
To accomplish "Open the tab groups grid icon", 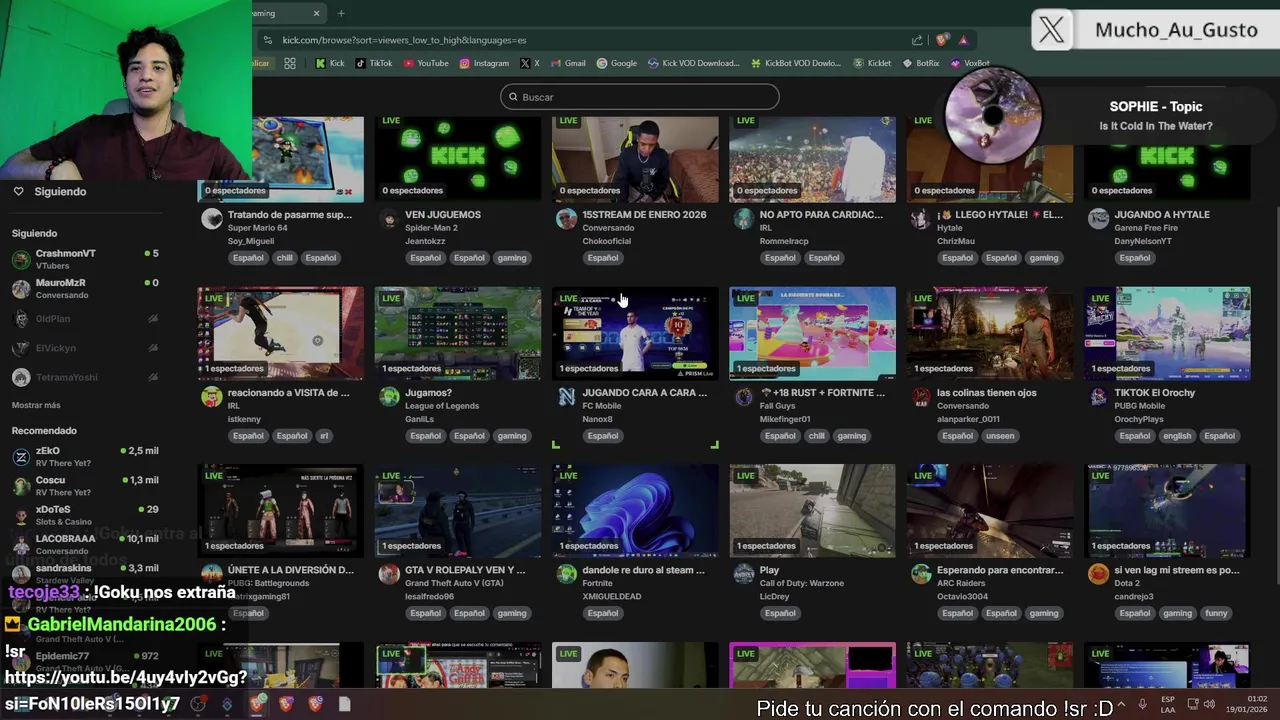I will point(290,63).
